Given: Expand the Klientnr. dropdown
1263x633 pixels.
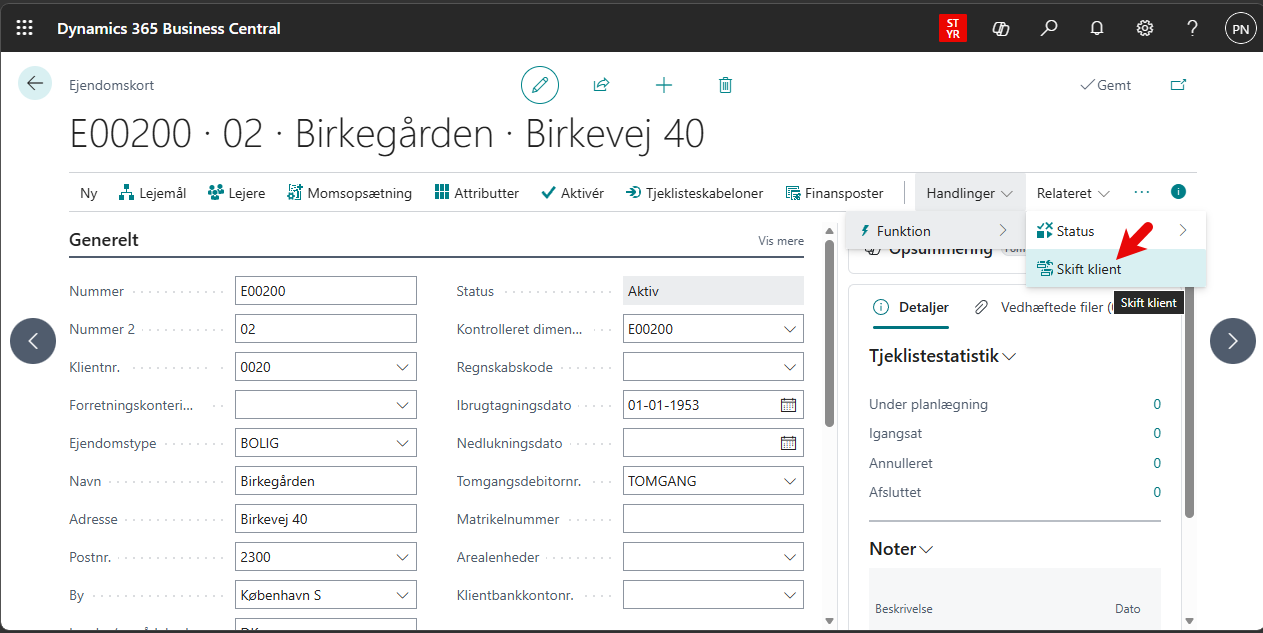Looking at the screenshot, I should 403,367.
